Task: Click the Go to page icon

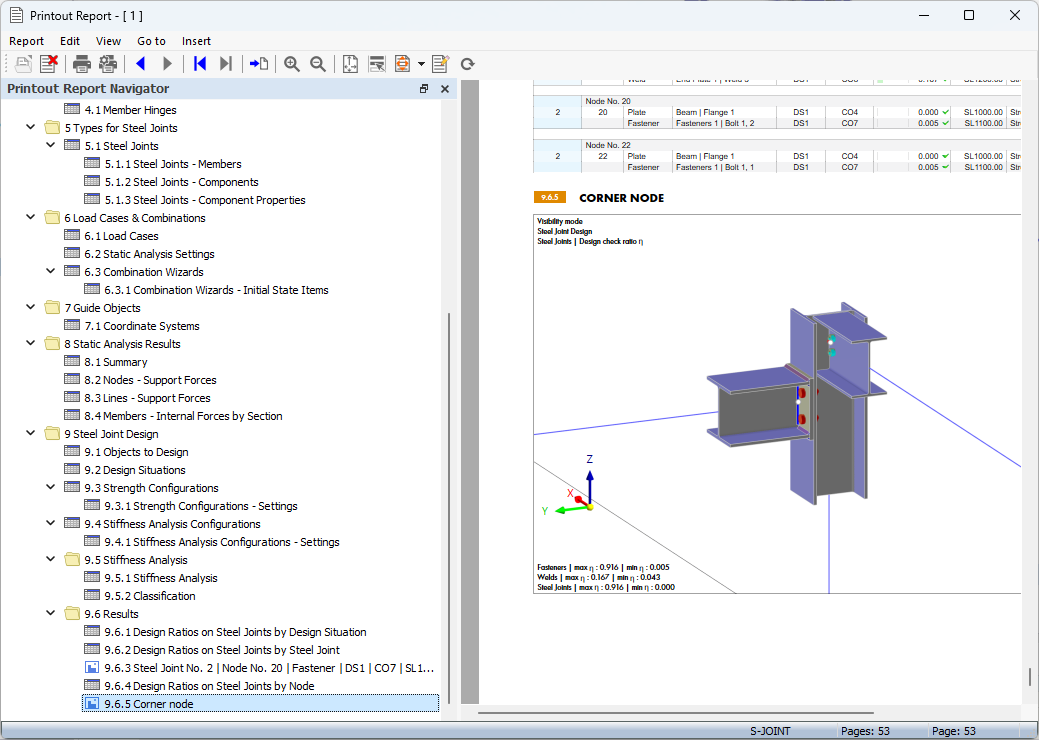Action: click(x=258, y=64)
